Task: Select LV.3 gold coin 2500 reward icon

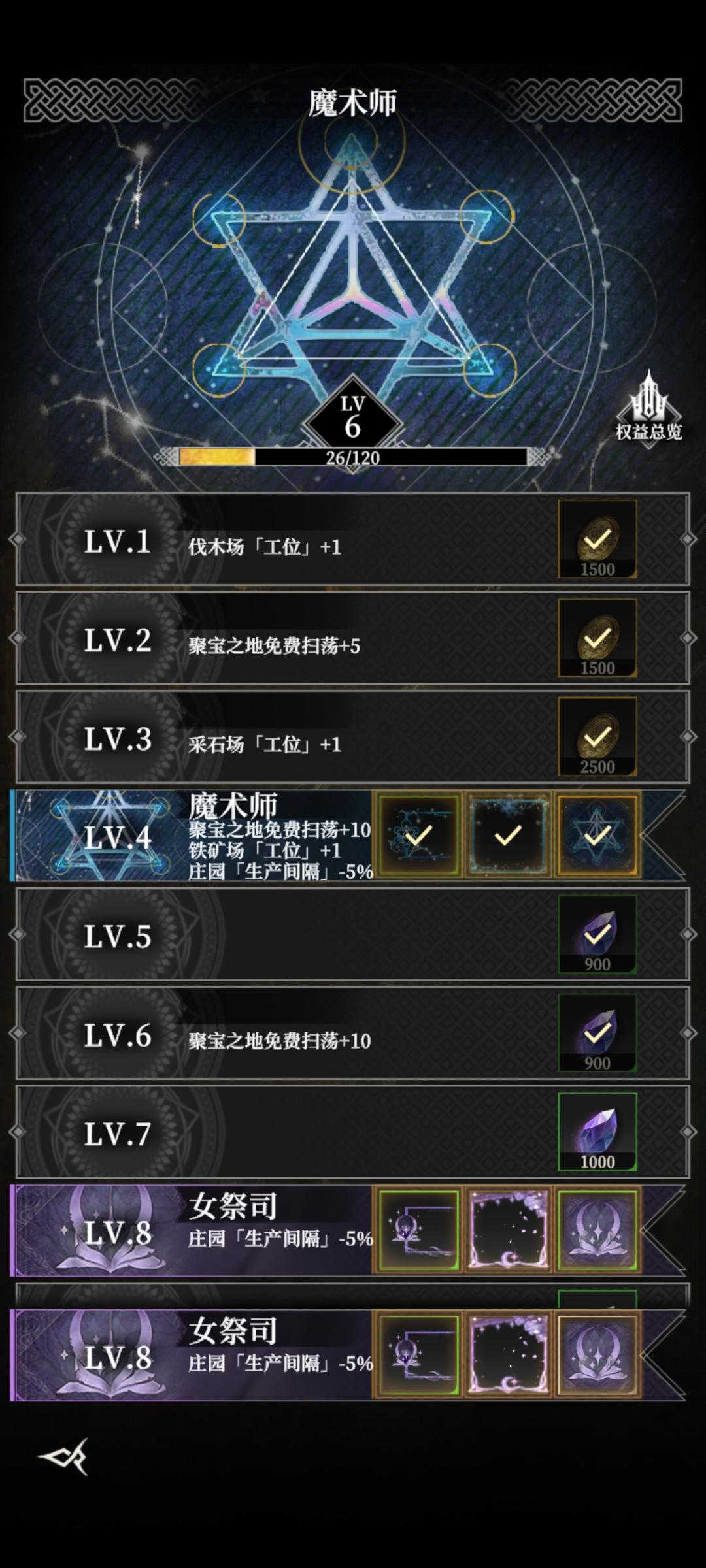Action: click(597, 736)
